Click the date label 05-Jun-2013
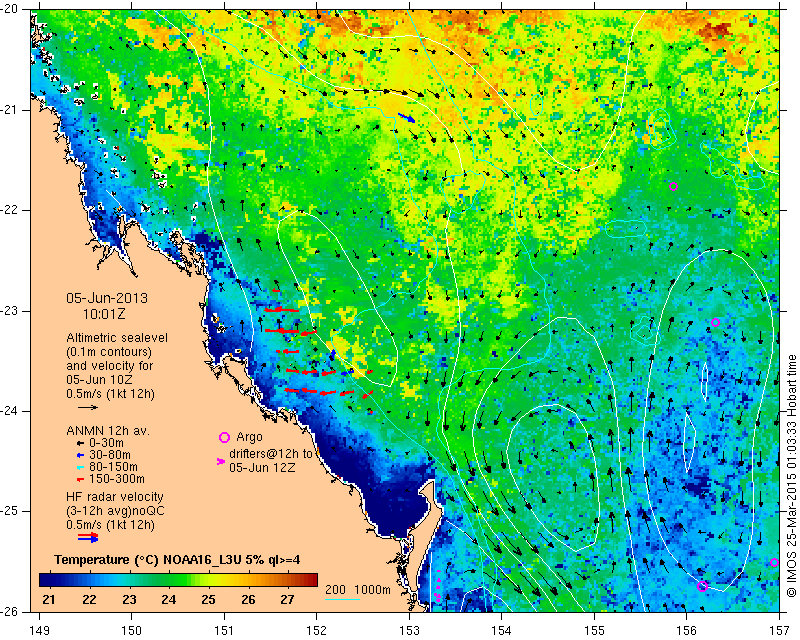Image resolution: width=800 pixels, height=640 pixels. tap(107, 298)
